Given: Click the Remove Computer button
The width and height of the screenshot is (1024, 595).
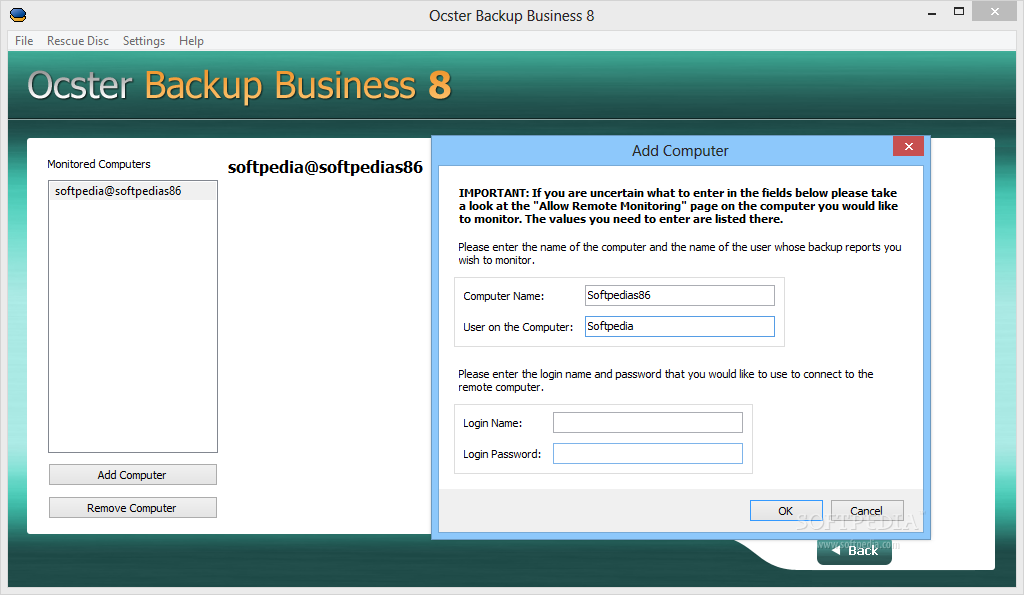Looking at the screenshot, I should click(x=133, y=507).
